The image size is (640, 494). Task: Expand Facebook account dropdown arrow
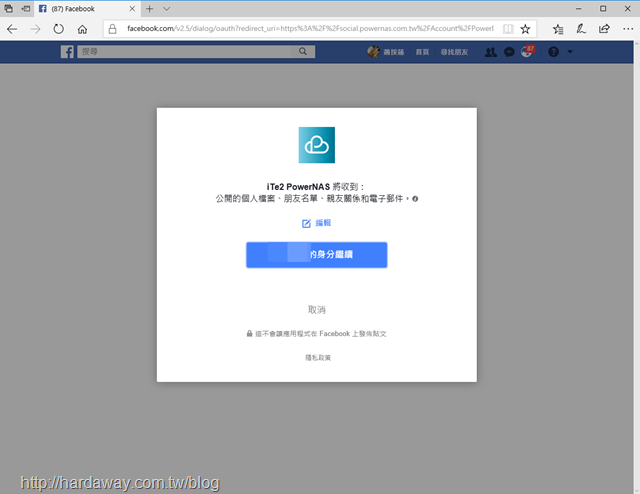[570, 52]
